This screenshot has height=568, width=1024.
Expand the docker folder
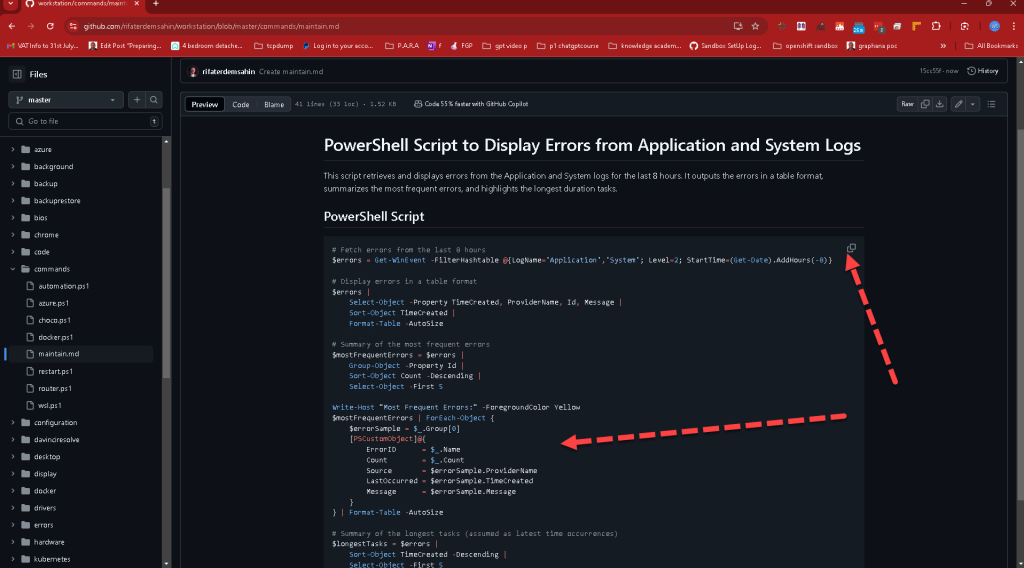pyautogui.click(x=13, y=490)
